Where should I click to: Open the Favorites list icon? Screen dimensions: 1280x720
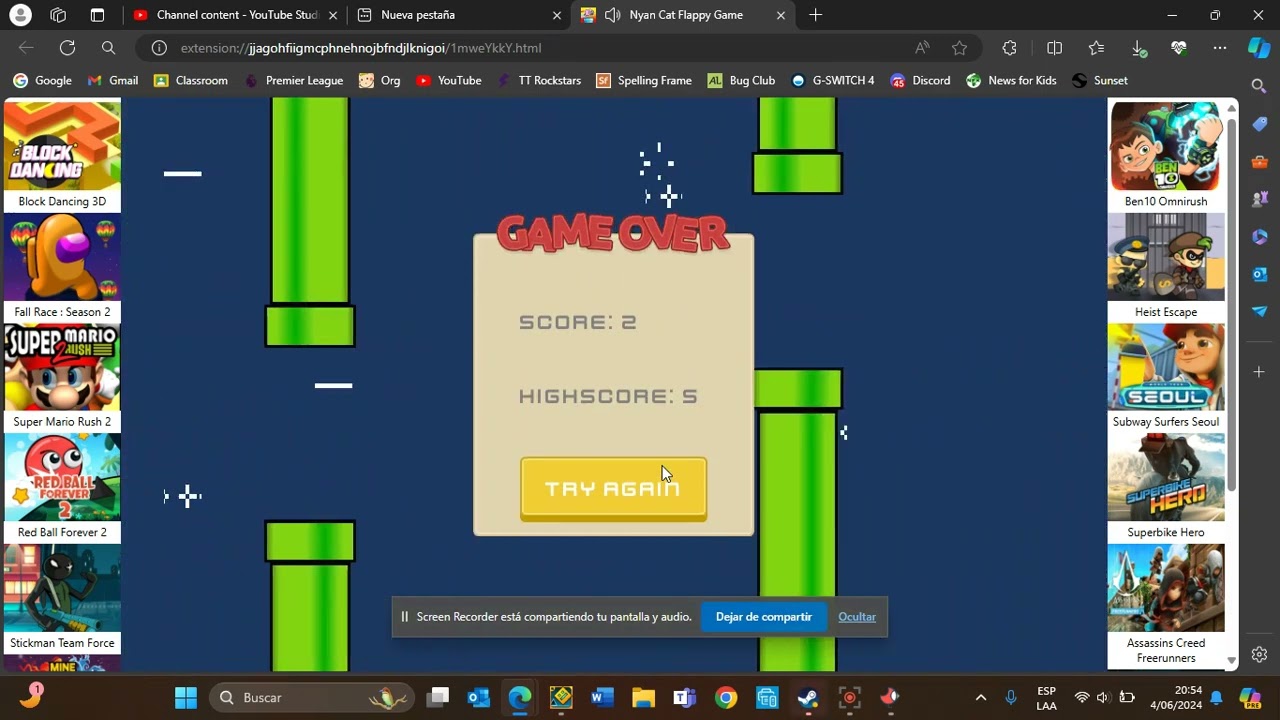pyautogui.click(x=1096, y=48)
